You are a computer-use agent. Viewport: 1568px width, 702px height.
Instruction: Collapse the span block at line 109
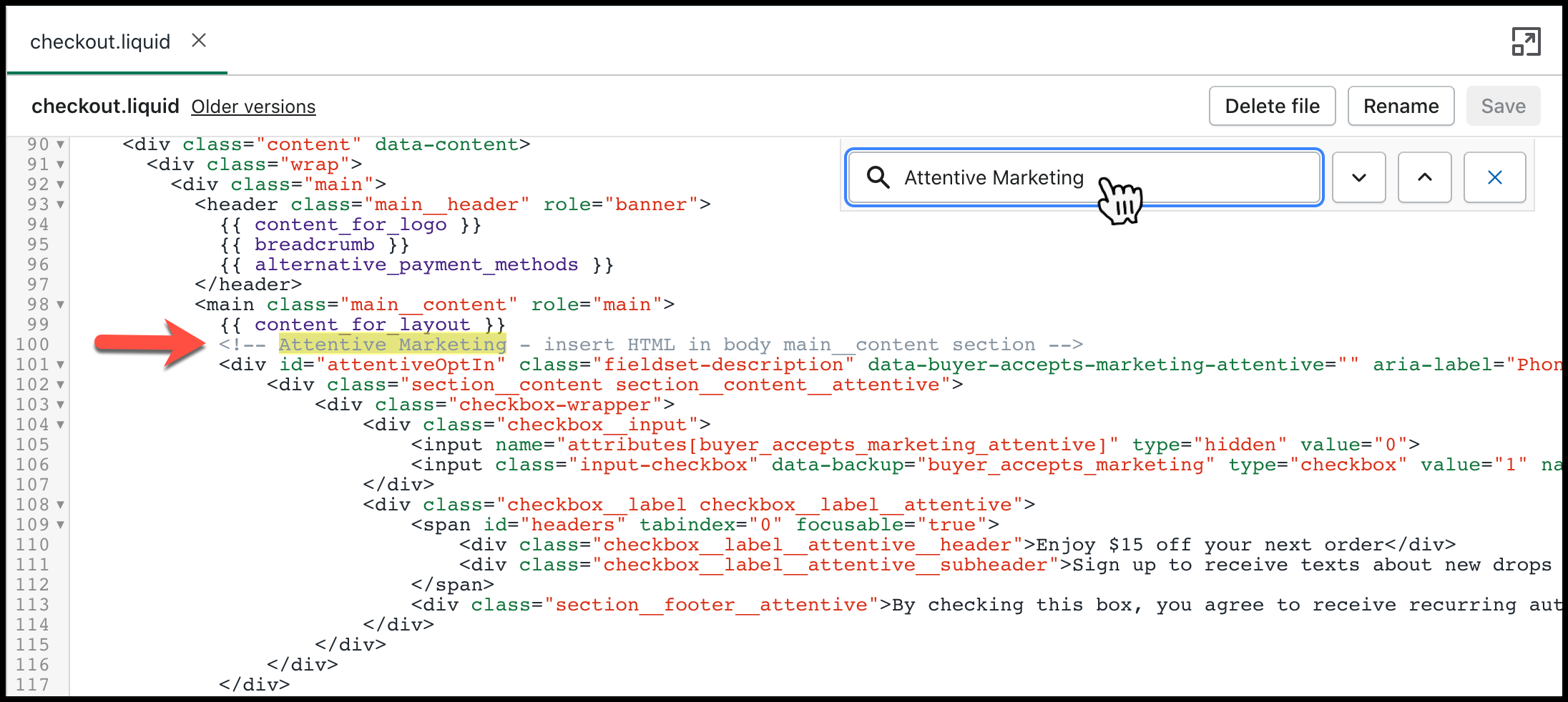[61, 524]
